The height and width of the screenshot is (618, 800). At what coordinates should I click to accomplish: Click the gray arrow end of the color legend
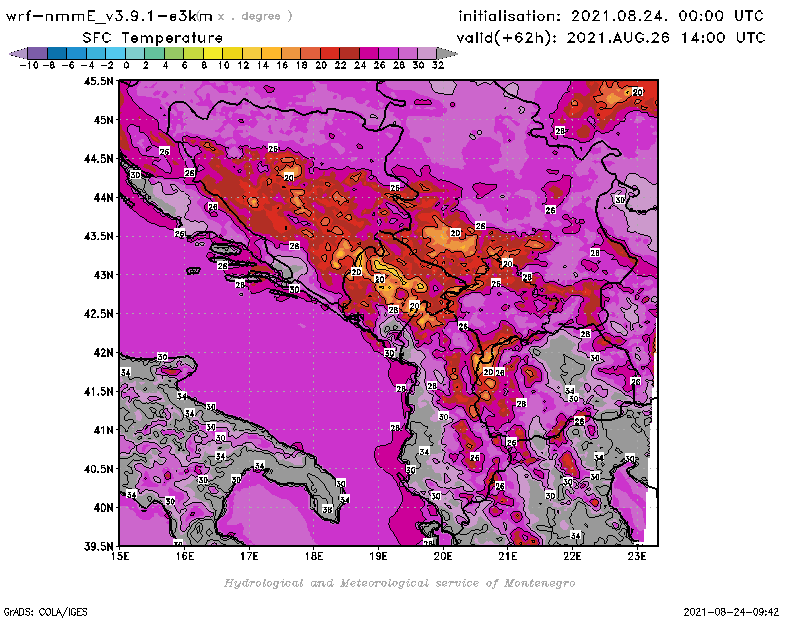tap(446, 53)
